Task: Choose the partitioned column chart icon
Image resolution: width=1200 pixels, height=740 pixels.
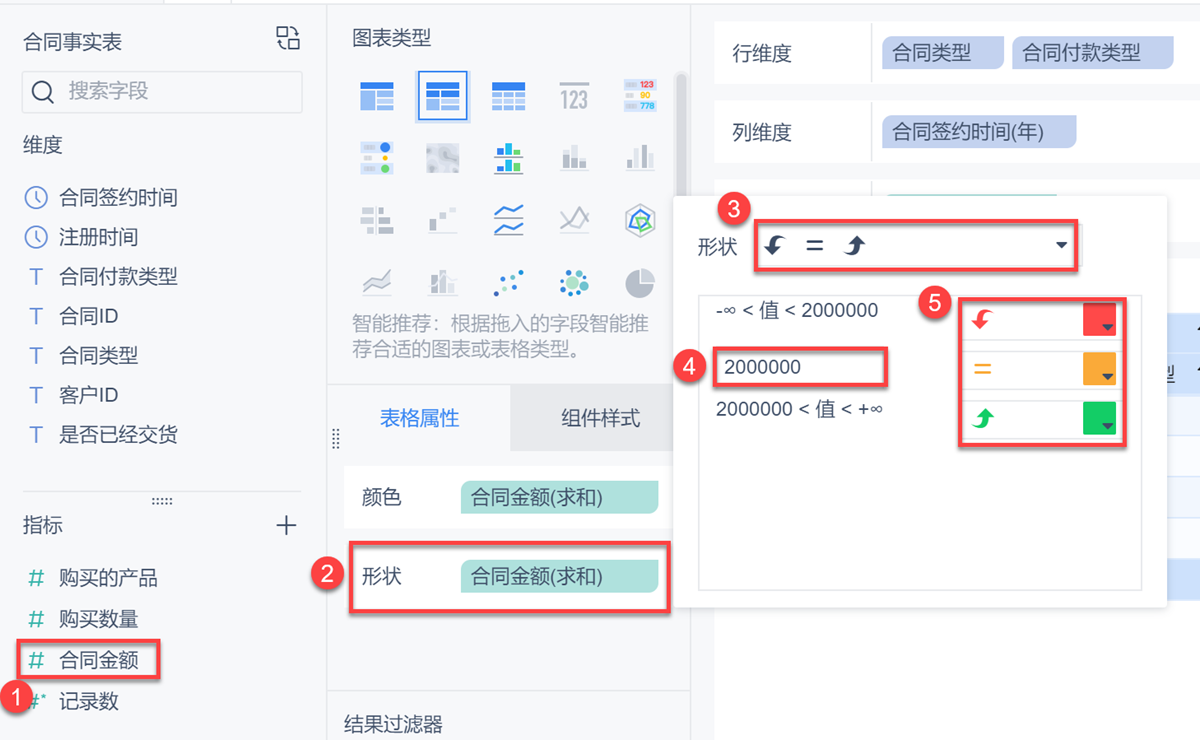Action: pos(509,157)
